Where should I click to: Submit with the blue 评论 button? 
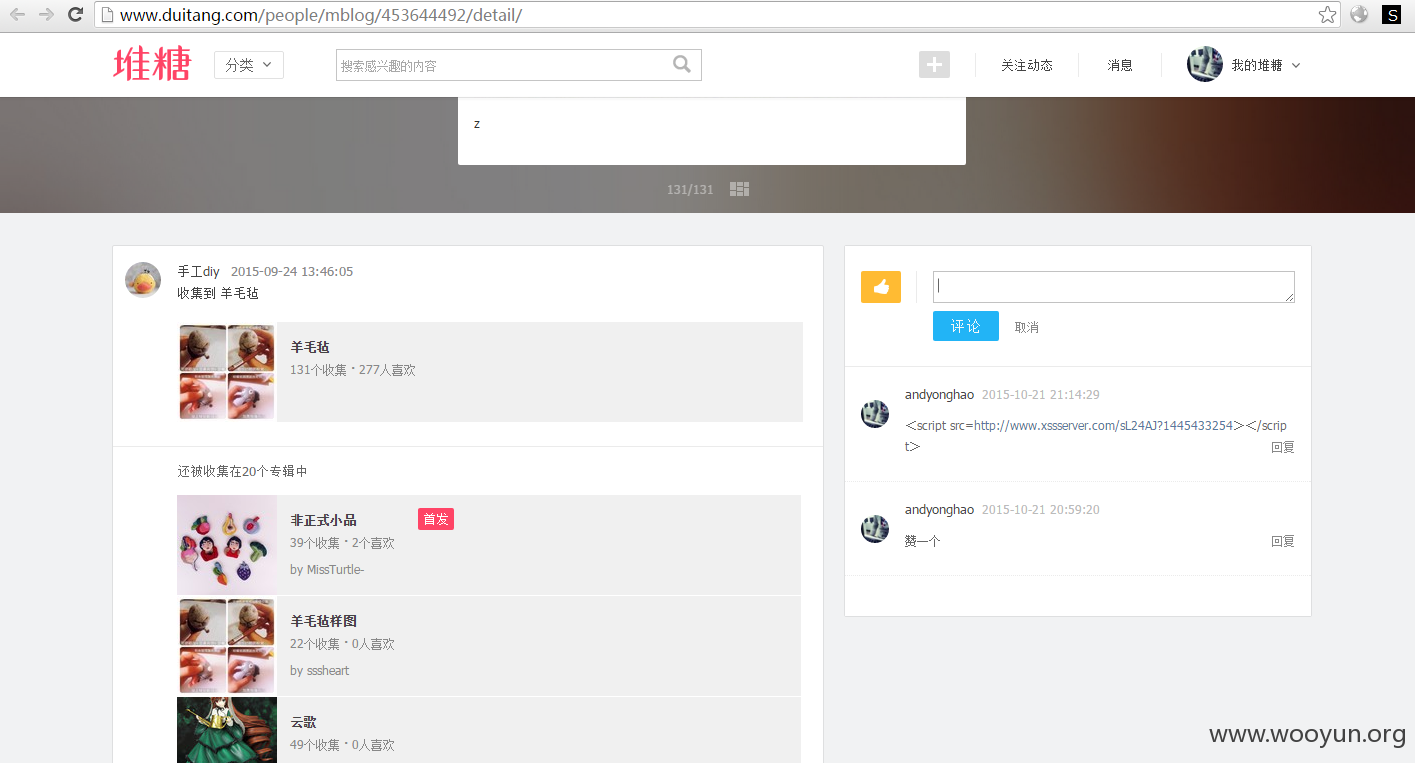click(x=966, y=326)
